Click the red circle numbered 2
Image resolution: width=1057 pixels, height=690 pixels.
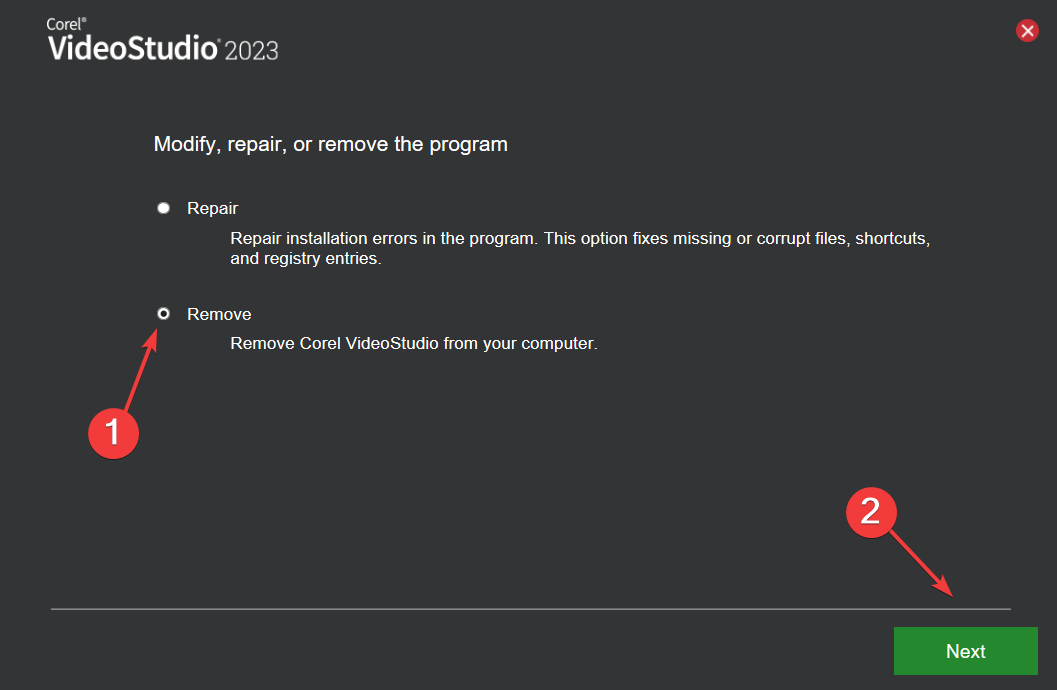[870, 512]
